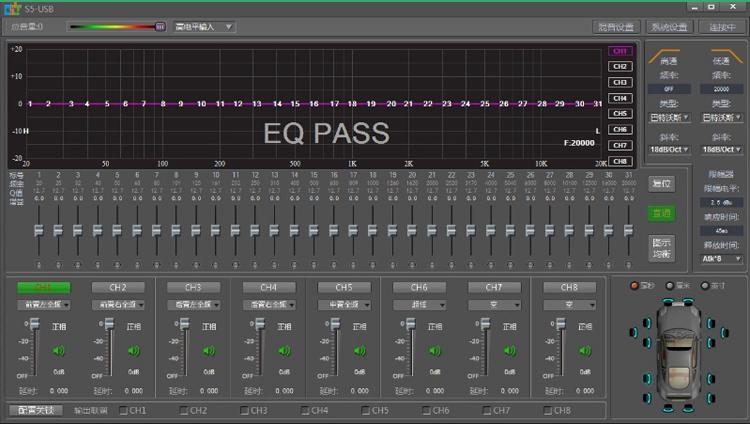Mute CH1 with its green speaker icon
This screenshot has height=430, width=750.
click(x=58, y=350)
